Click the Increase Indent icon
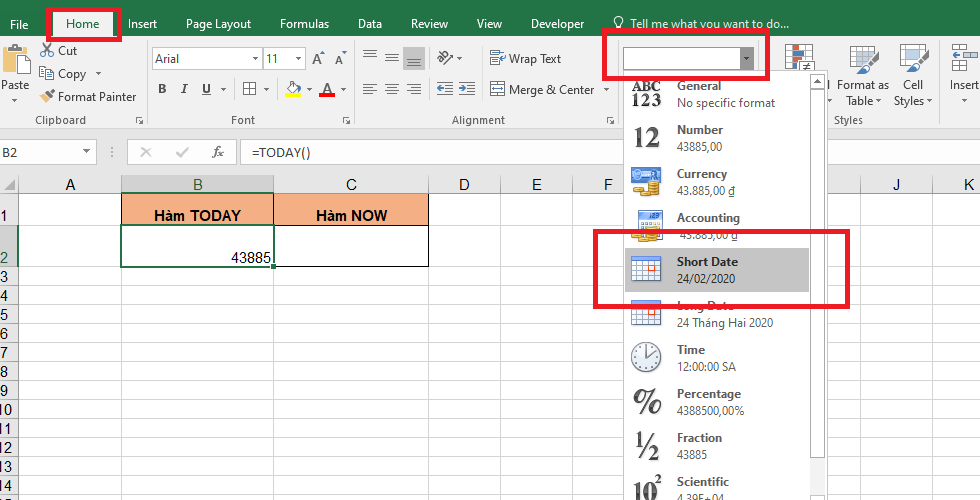The image size is (980, 500). point(463,90)
